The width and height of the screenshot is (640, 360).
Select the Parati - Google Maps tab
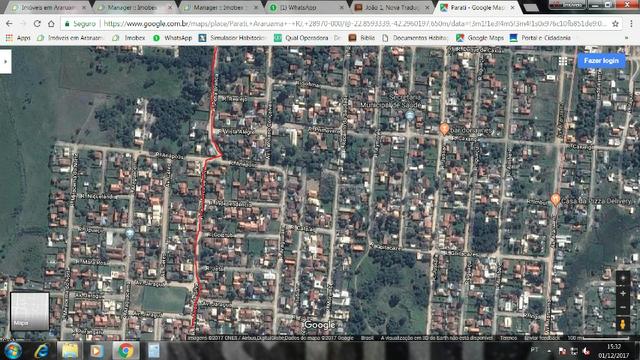click(476, 7)
